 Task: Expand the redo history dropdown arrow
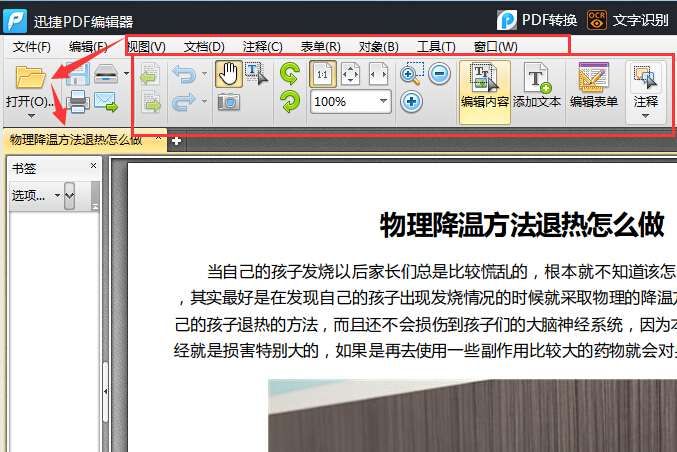pyautogui.click(x=204, y=101)
